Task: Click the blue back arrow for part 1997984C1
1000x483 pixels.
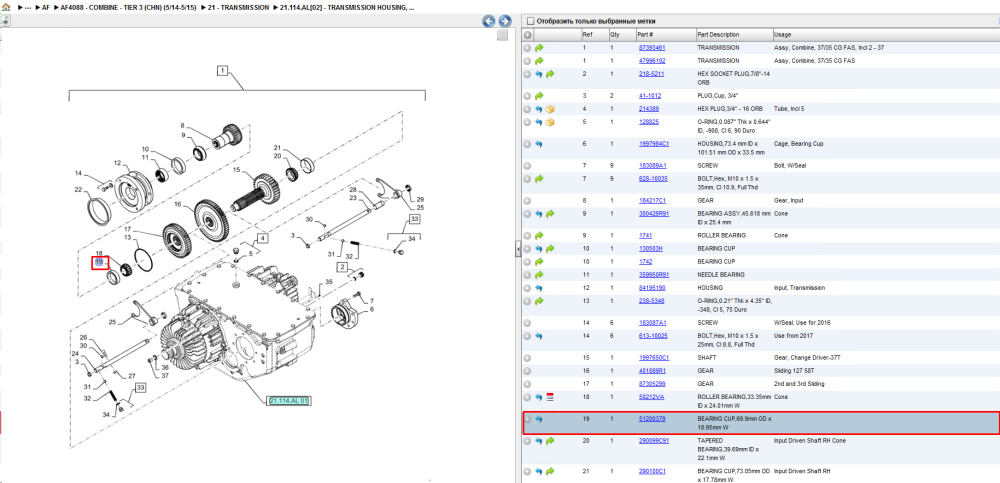Action: tap(539, 144)
